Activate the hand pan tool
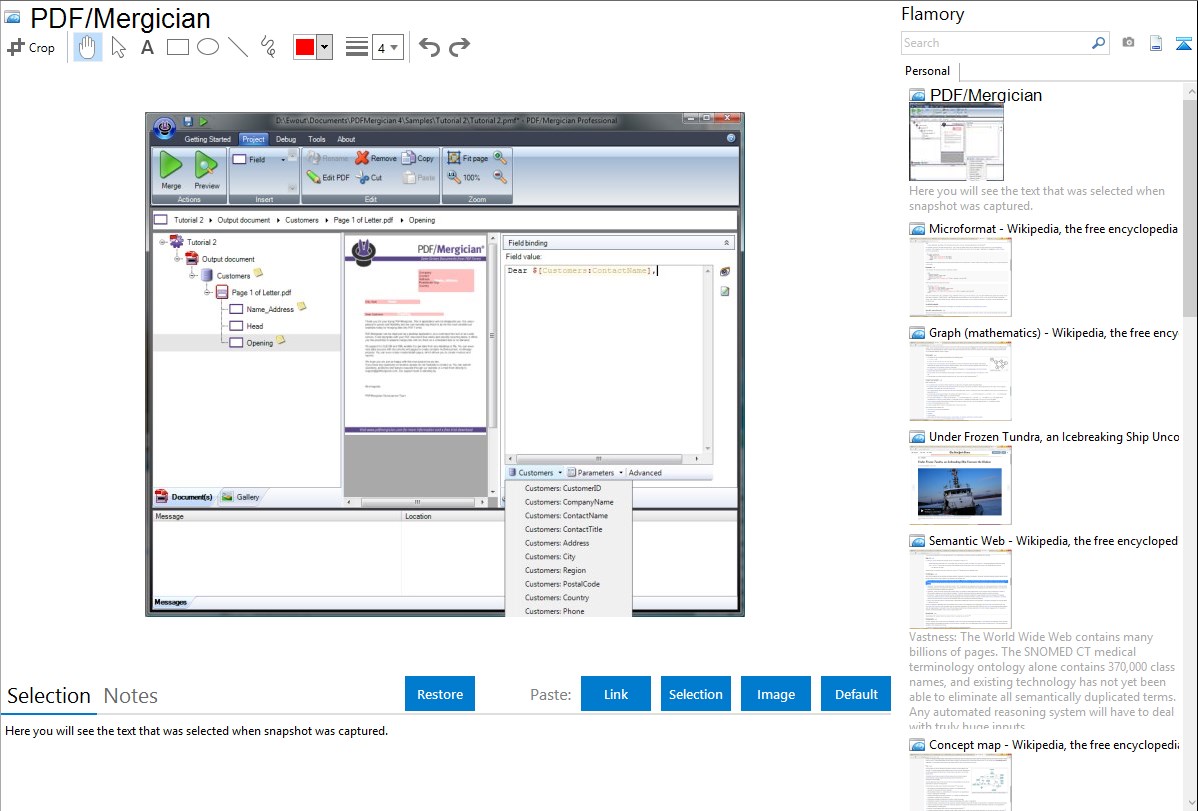Screen dimensions: 1198x811 [87, 47]
